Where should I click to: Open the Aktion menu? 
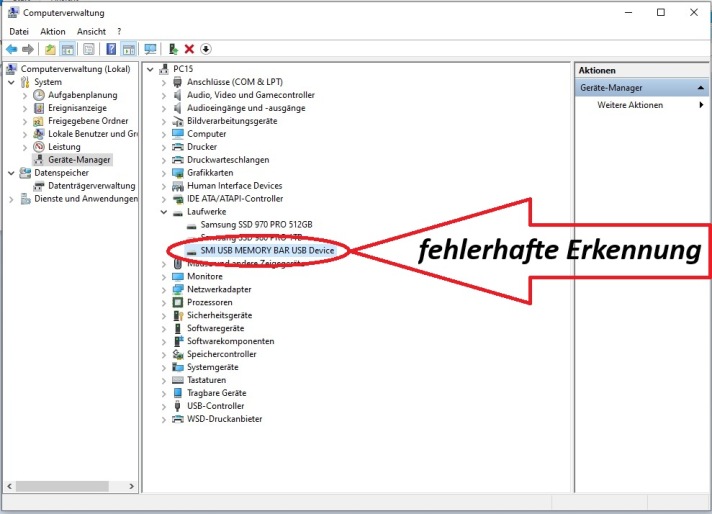(53, 31)
